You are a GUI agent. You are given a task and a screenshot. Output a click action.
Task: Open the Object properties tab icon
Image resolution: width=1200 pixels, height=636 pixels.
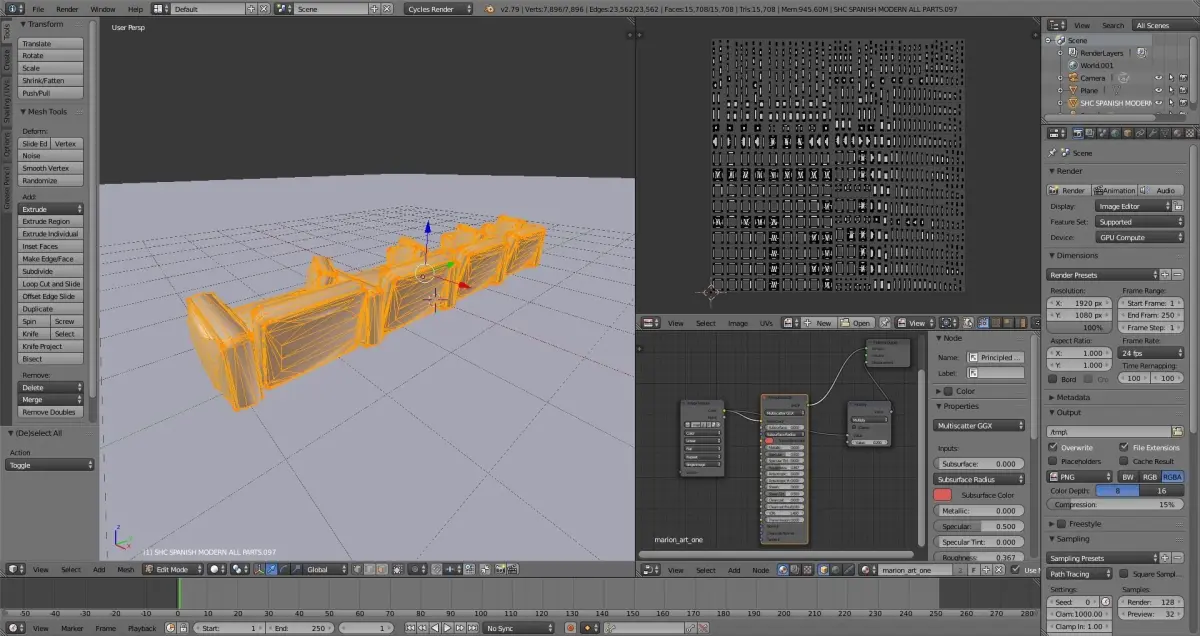[x=1128, y=133]
